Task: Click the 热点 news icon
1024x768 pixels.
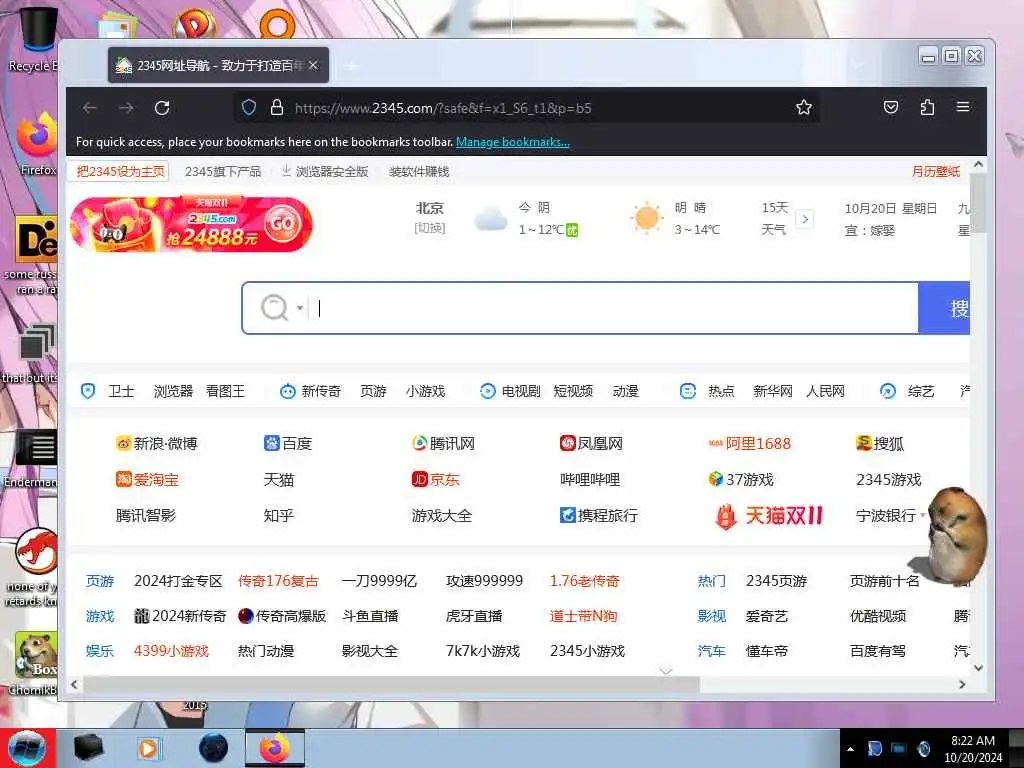Action: [688, 391]
